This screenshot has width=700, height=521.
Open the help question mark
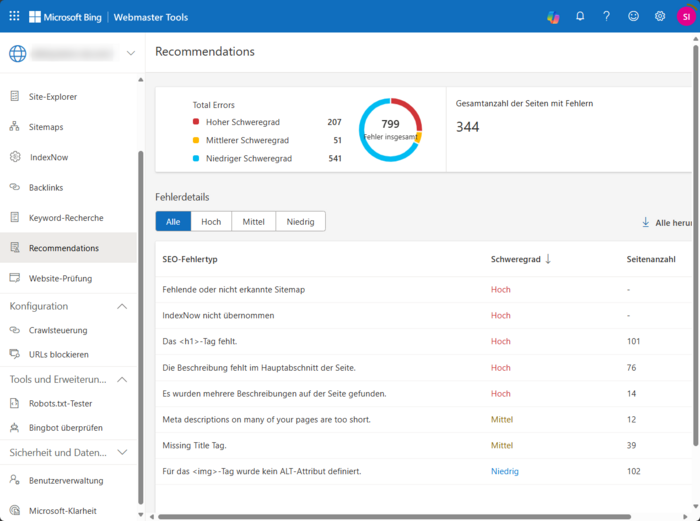point(606,17)
